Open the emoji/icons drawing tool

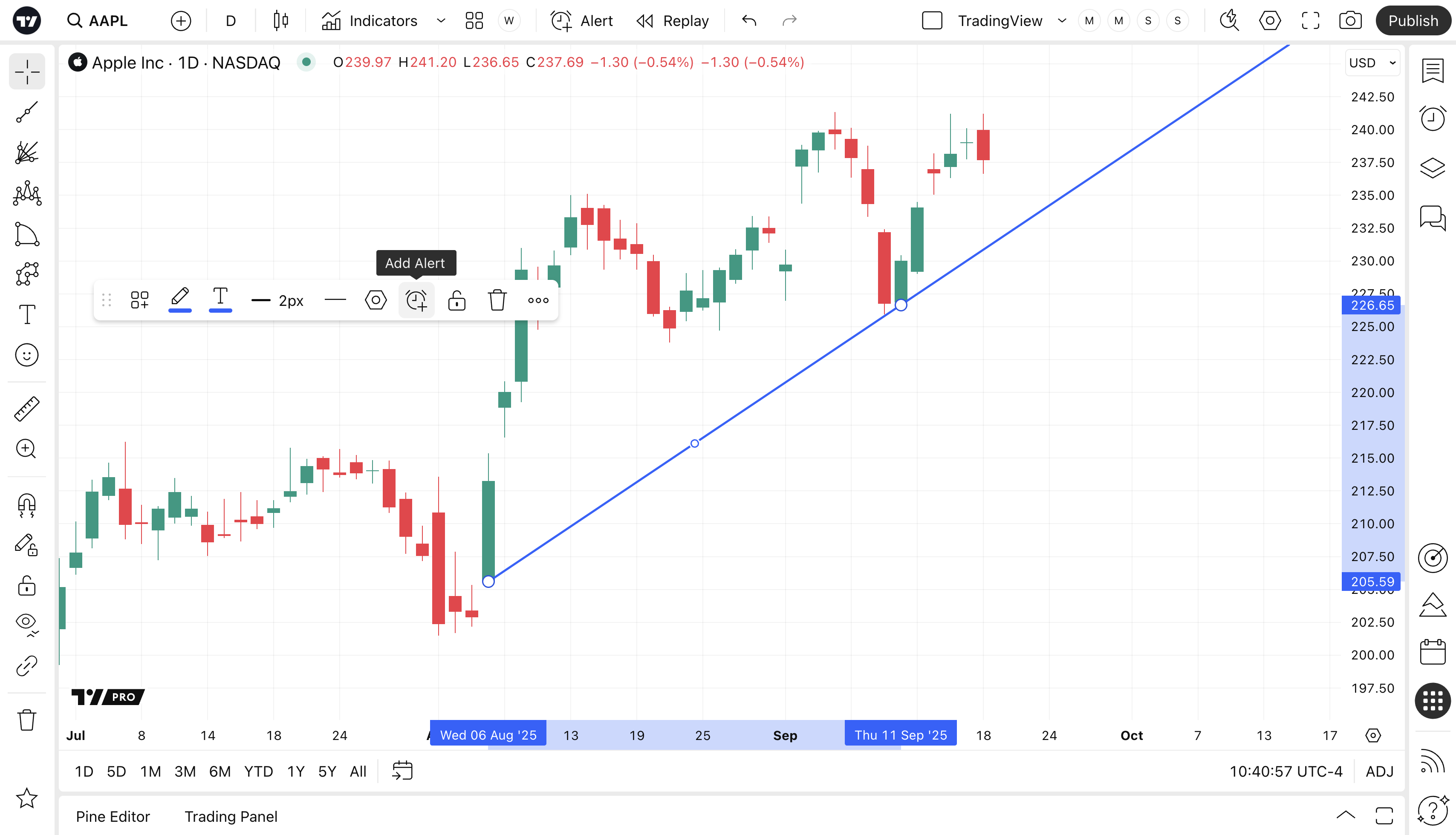[x=26, y=355]
